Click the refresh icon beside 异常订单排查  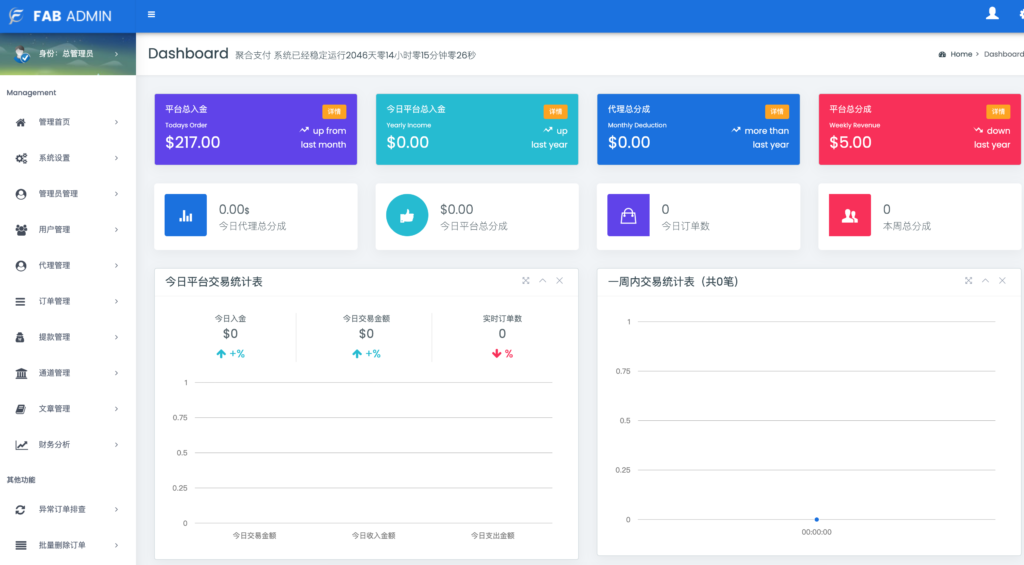[21, 509]
